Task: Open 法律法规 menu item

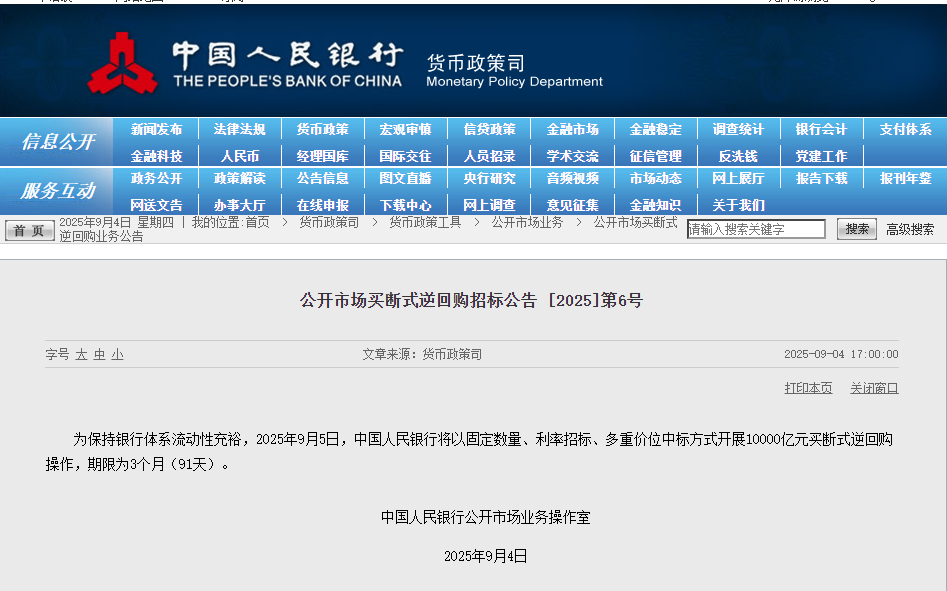Action: [x=239, y=129]
